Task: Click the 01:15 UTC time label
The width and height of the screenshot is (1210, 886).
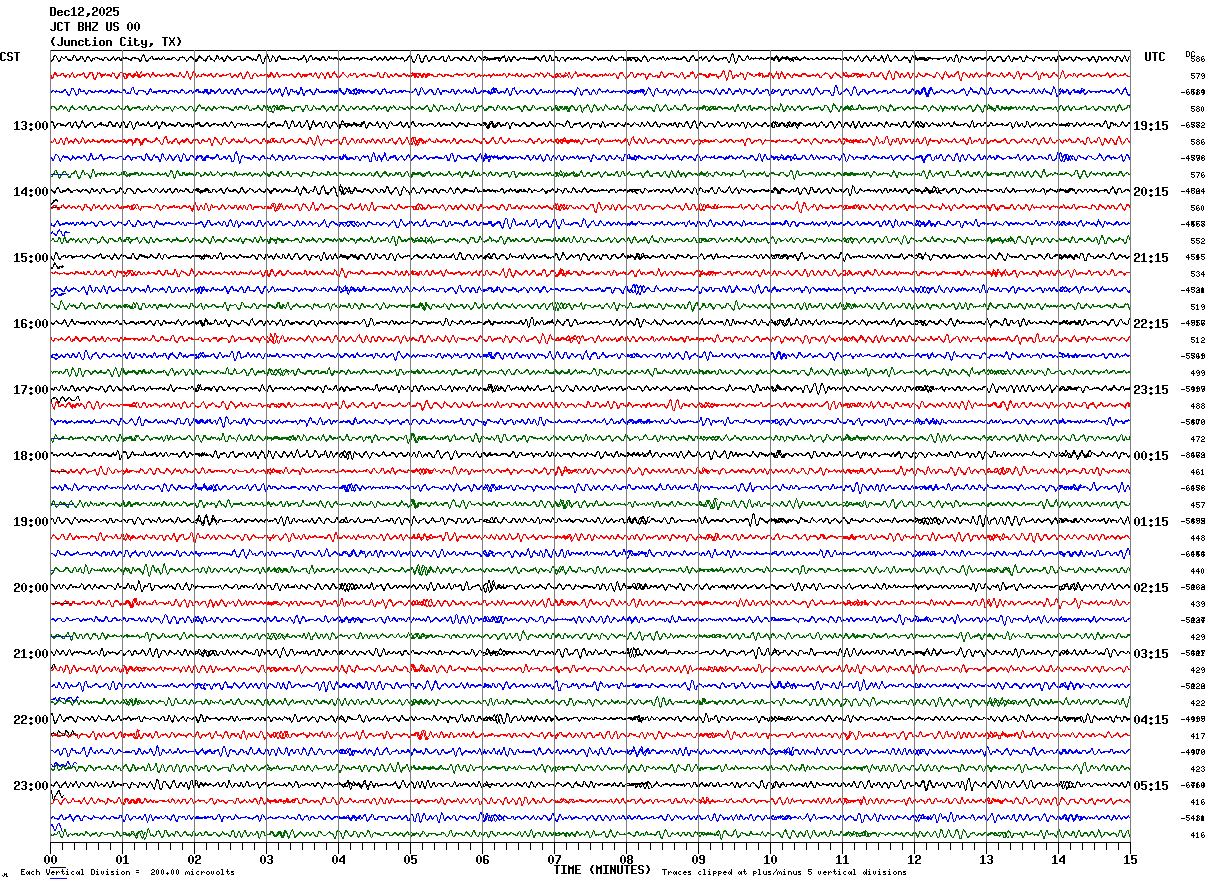Action: click(x=1151, y=522)
